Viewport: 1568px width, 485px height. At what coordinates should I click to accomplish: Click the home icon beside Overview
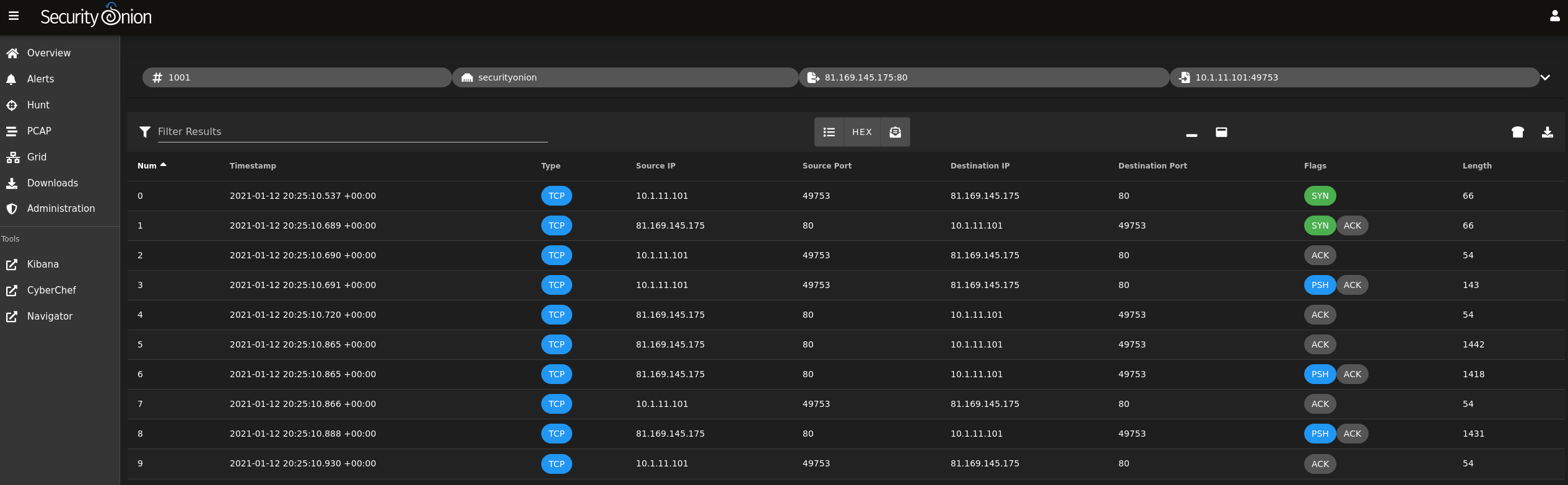click(12, 53)
